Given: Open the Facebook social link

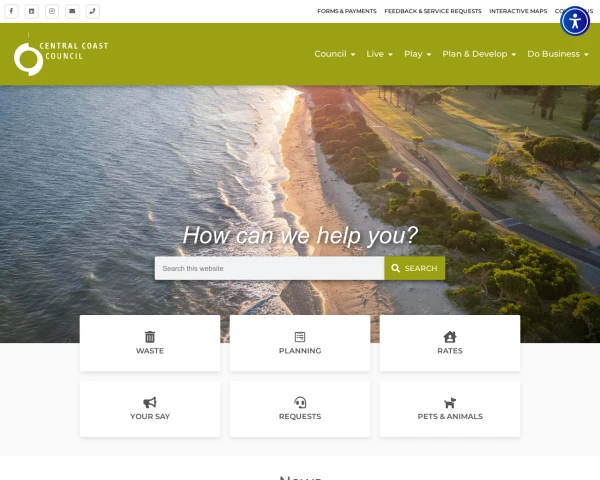Looking at the screenshot, I should [11, 11].
